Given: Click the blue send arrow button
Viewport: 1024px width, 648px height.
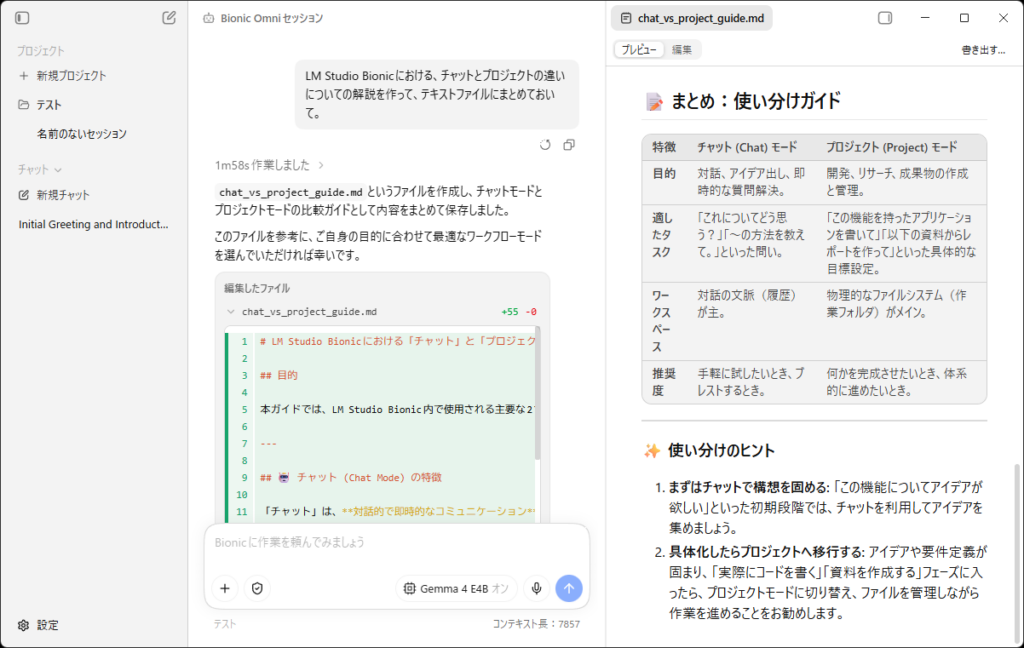Looking at the screenshot, I should (x=569, y=589).
